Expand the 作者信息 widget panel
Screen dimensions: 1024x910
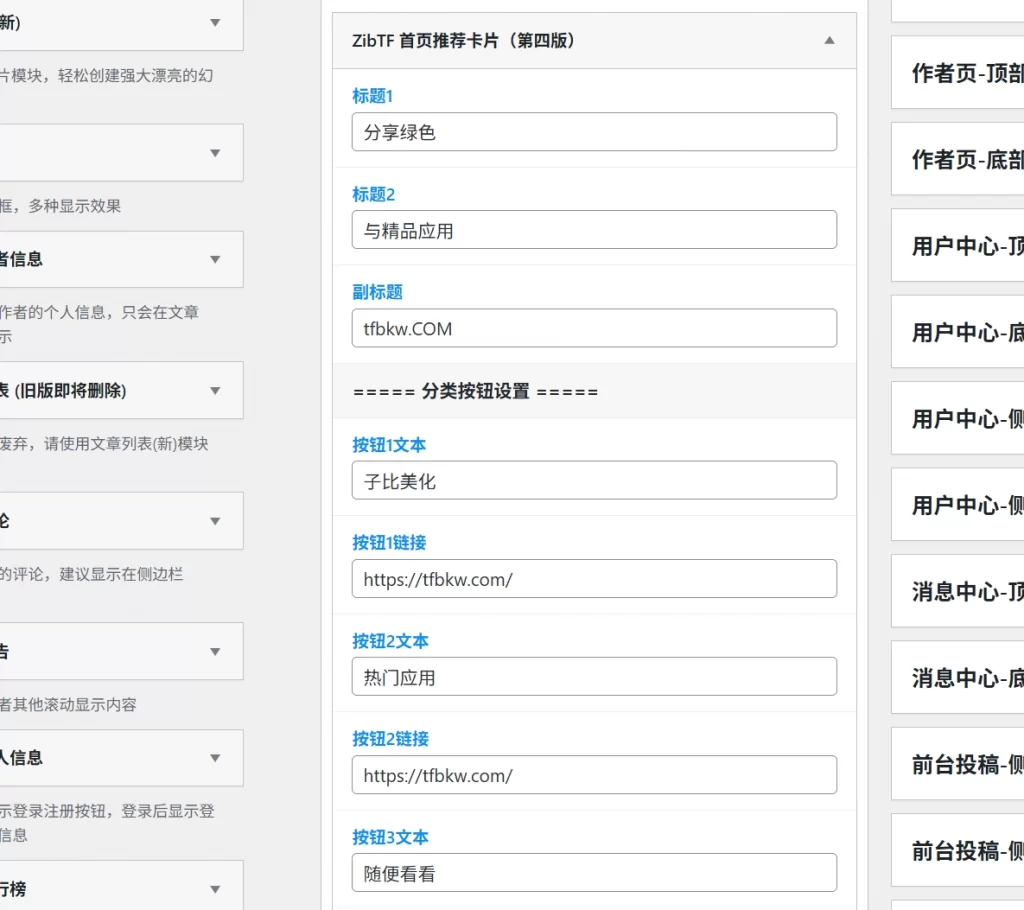215,259
